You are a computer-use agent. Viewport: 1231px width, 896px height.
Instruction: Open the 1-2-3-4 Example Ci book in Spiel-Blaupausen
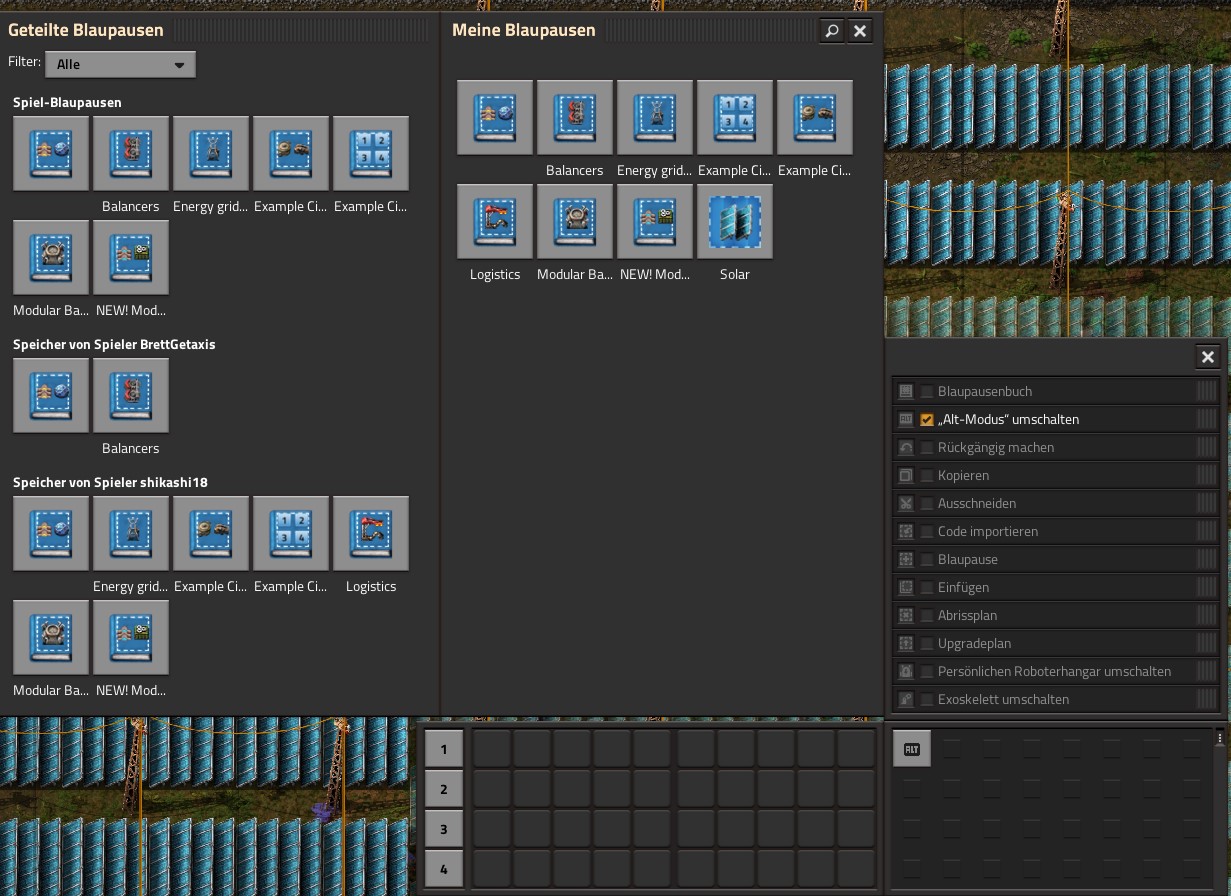371,153
